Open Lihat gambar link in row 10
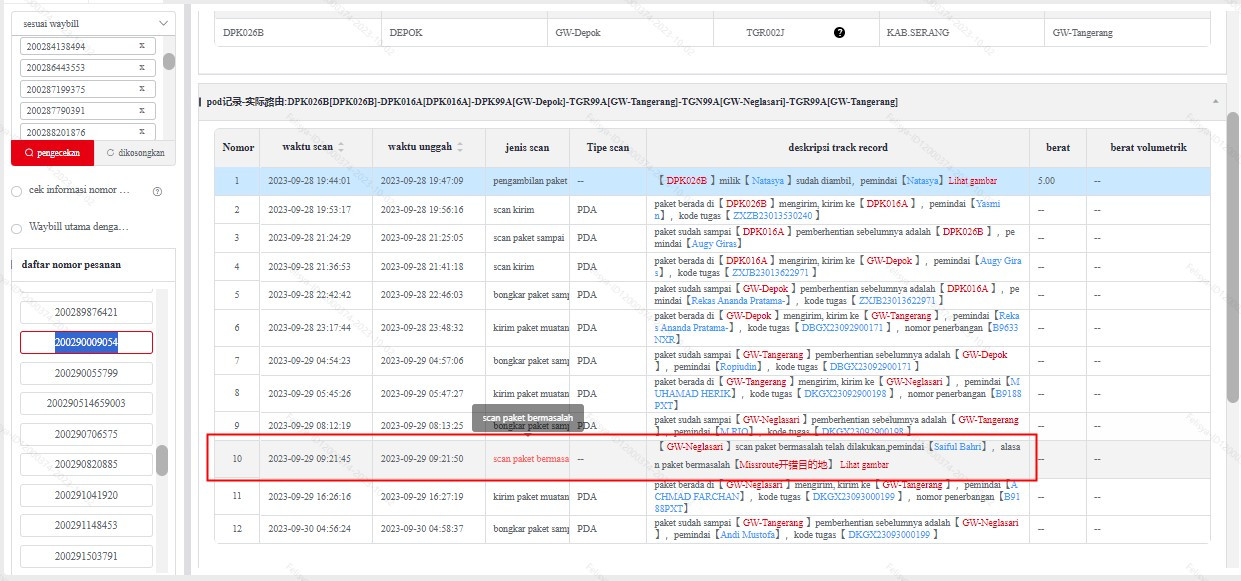This screenshot has height=581, width=1241. [x=864, y=465]
